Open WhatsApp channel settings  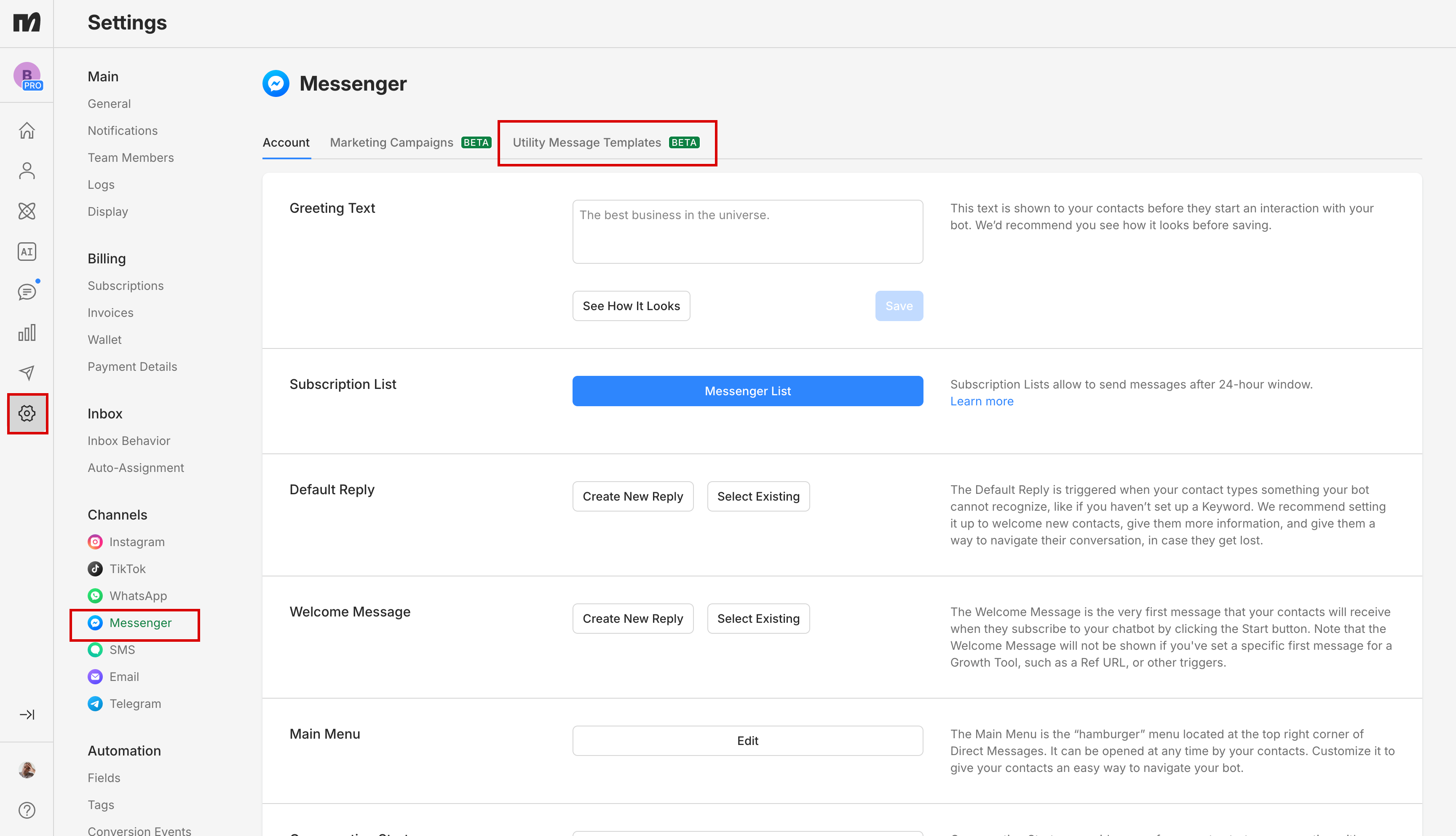[138, 596]
